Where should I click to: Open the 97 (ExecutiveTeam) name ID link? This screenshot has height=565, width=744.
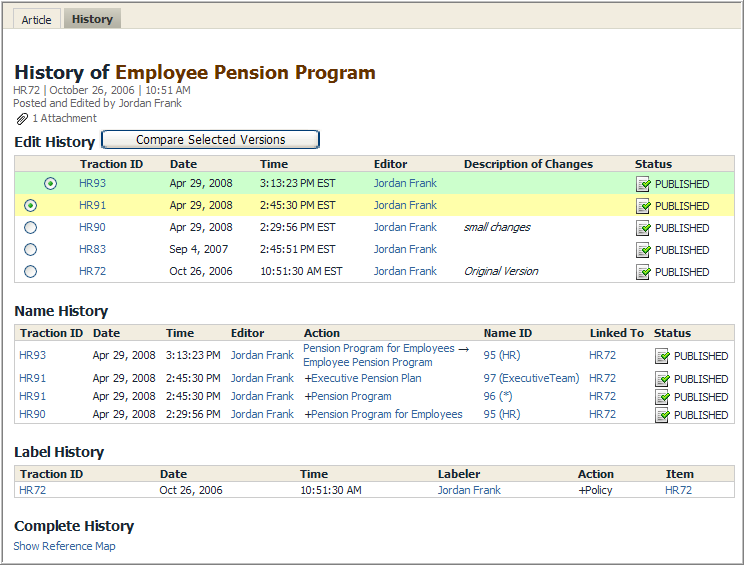coord(531,378)
